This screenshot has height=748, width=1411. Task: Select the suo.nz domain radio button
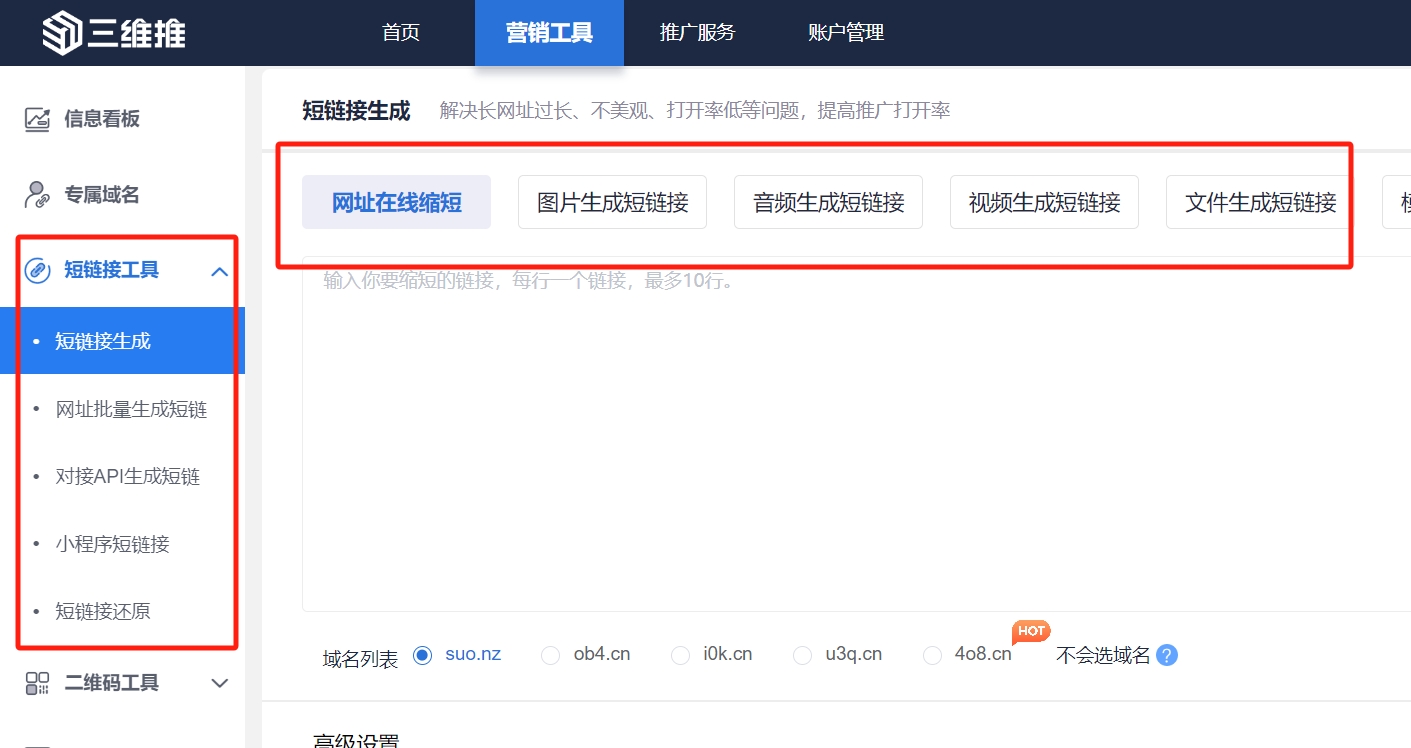point(422,655)
